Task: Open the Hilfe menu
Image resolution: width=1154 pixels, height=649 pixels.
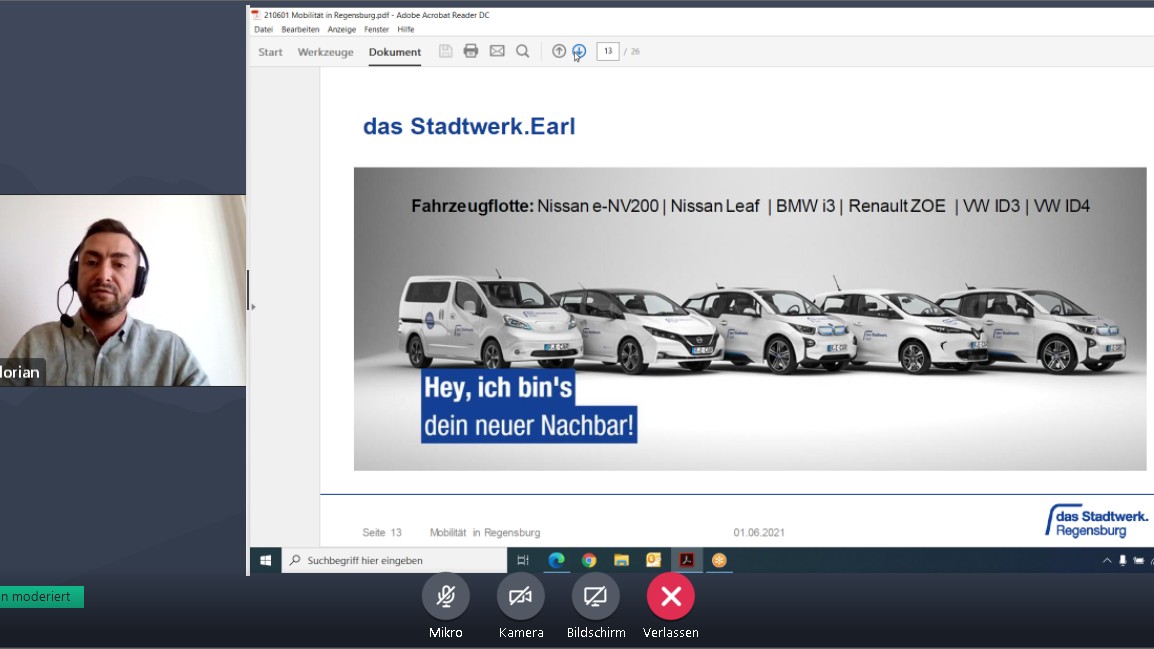Action: point(406,29)
